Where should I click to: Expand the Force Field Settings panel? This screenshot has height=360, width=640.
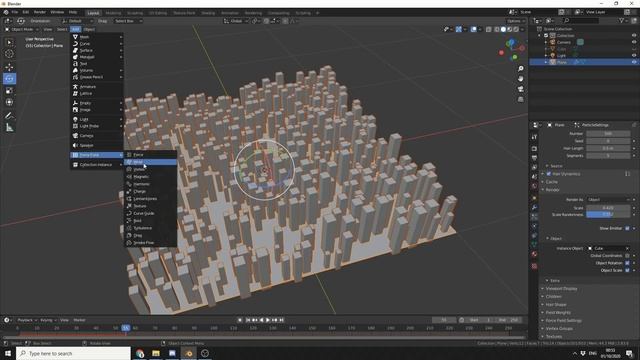(x=564, y=320)
